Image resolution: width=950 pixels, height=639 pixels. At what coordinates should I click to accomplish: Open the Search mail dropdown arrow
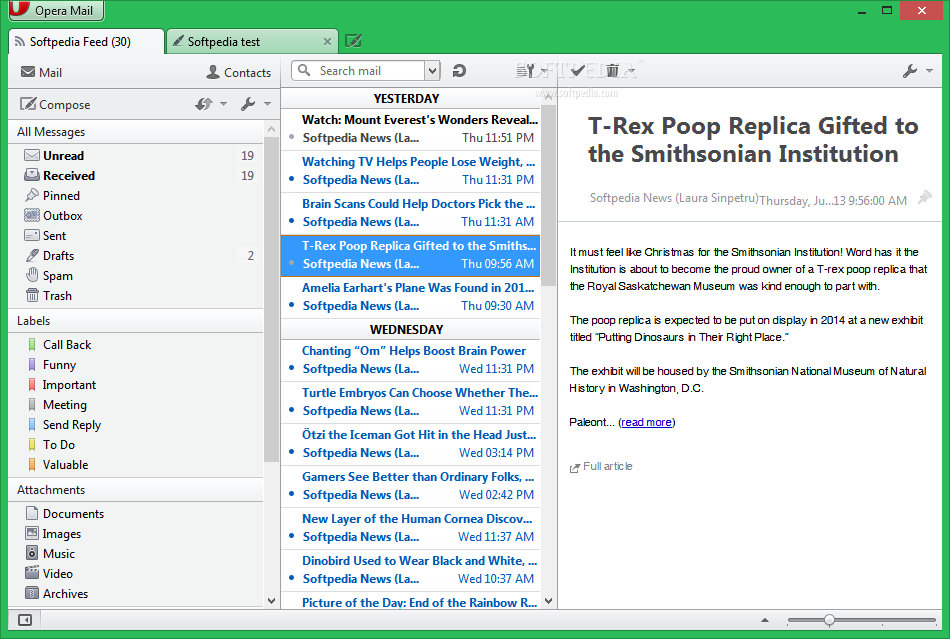[432, 71]
